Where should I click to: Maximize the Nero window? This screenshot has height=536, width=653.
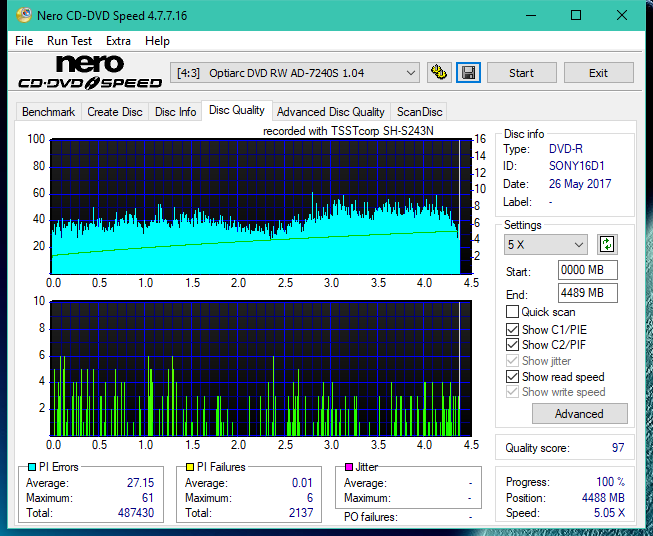click(x=576, y=15)
